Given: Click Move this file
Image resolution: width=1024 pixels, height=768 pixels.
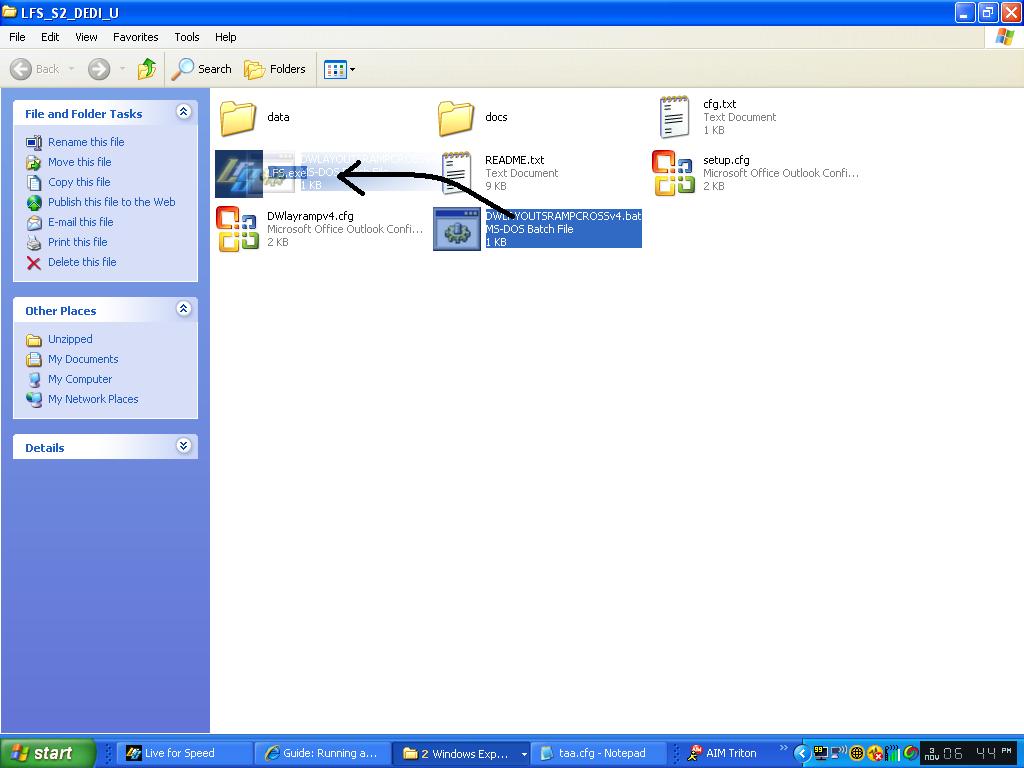Looking at the screenshot, I should pos(80,162).
